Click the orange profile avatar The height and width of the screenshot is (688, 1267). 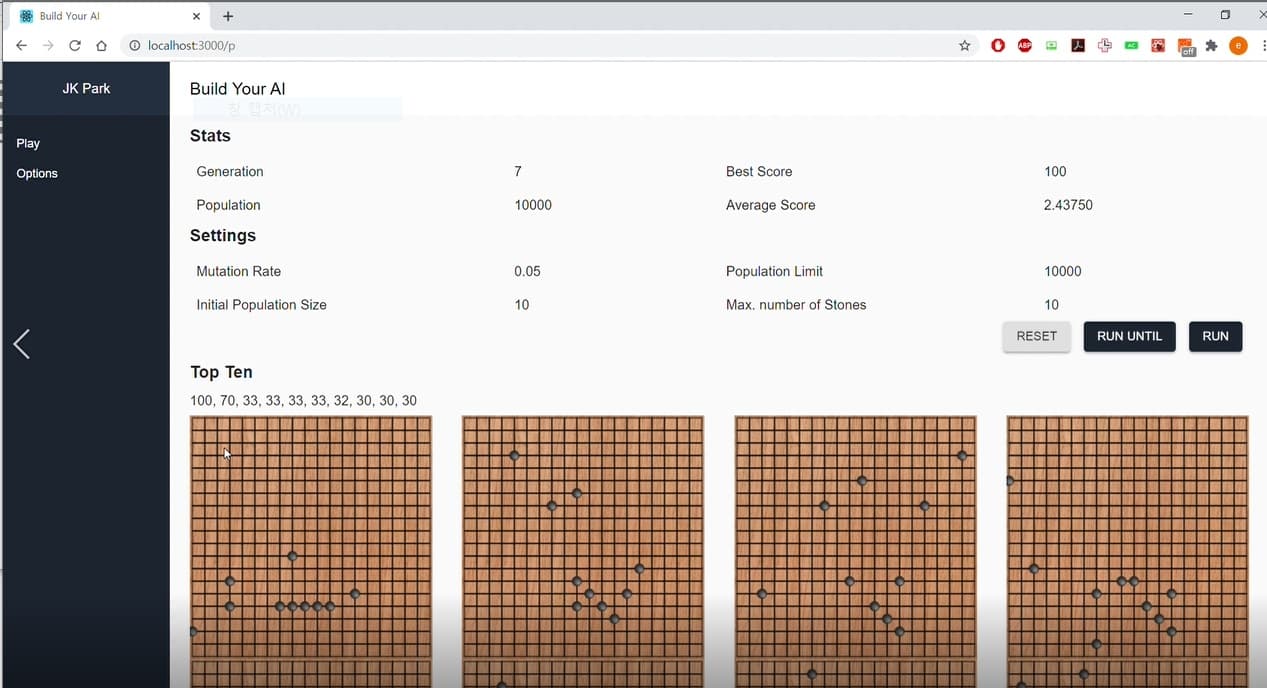pos(1238,45)
